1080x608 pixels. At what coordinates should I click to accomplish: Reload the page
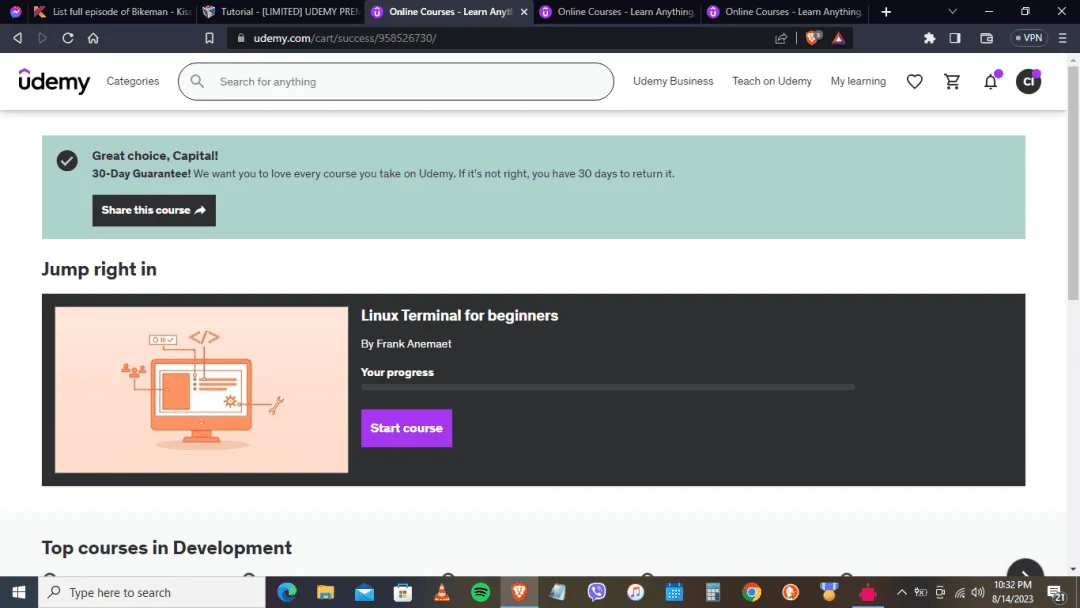(68, 38)
